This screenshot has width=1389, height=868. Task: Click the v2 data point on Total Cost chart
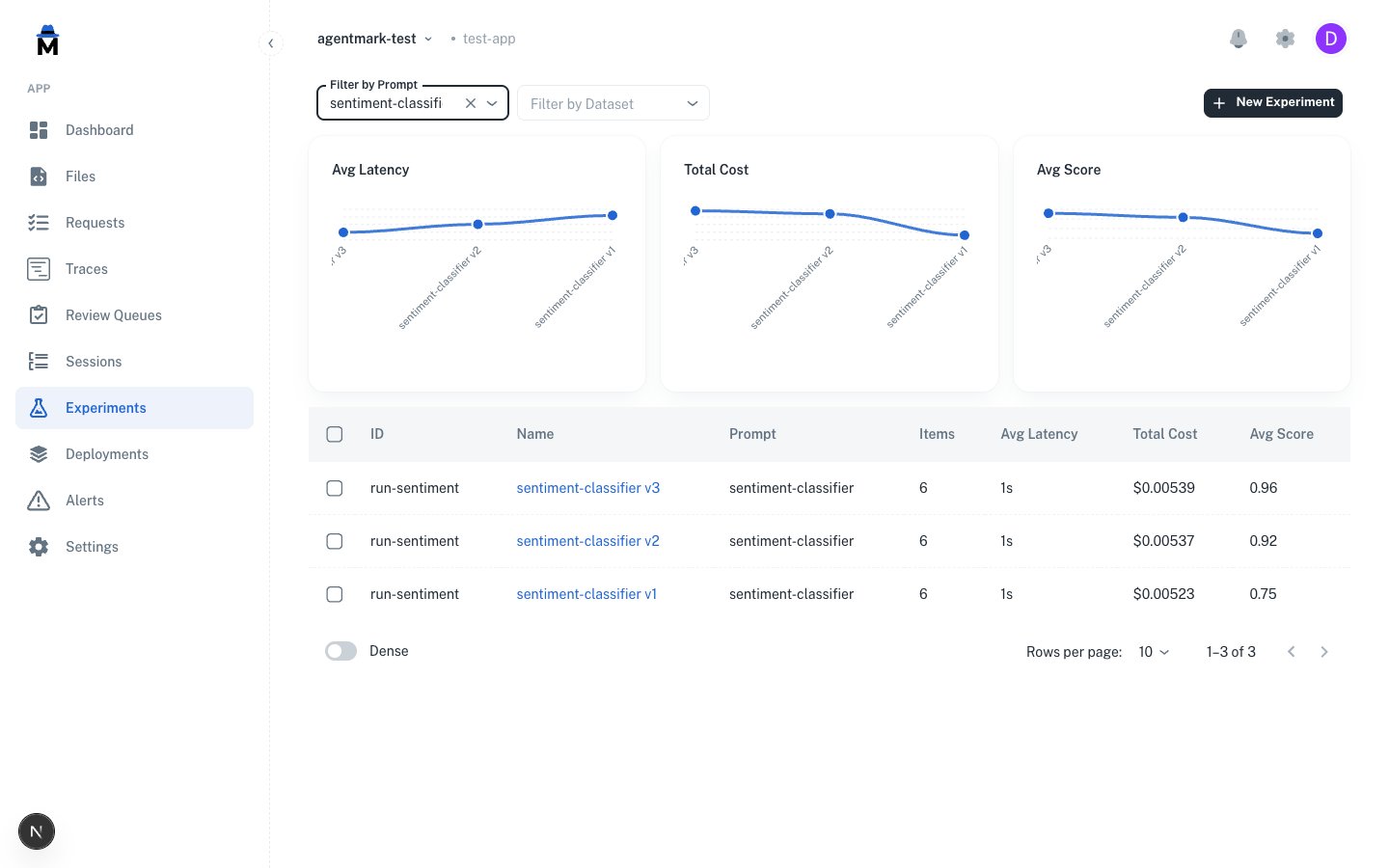point(830,214)
